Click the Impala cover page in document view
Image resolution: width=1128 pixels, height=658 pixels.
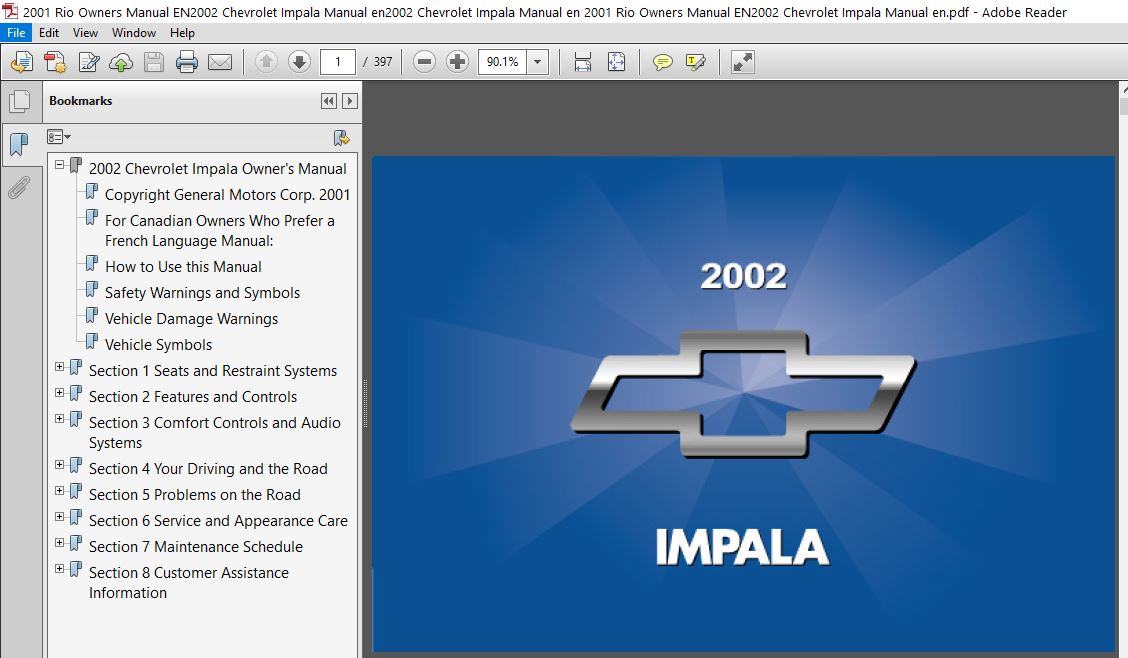point(743,403)
